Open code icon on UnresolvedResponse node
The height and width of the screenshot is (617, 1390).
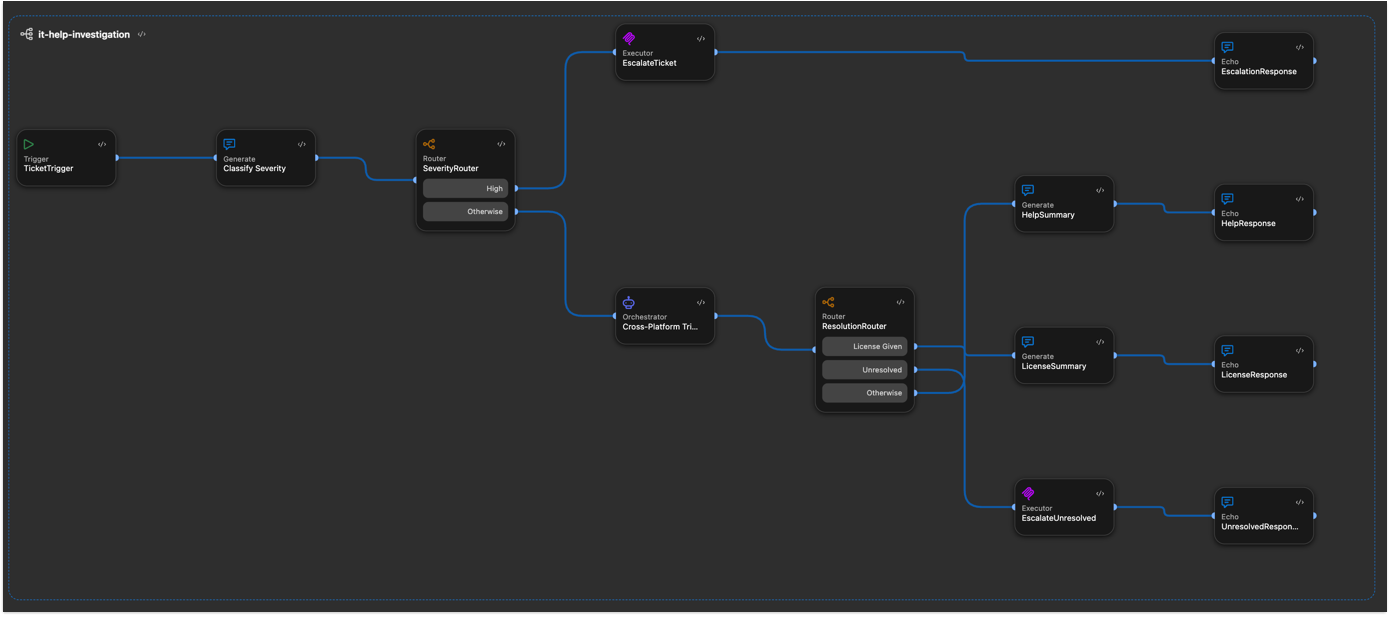tap(1300, 502)
